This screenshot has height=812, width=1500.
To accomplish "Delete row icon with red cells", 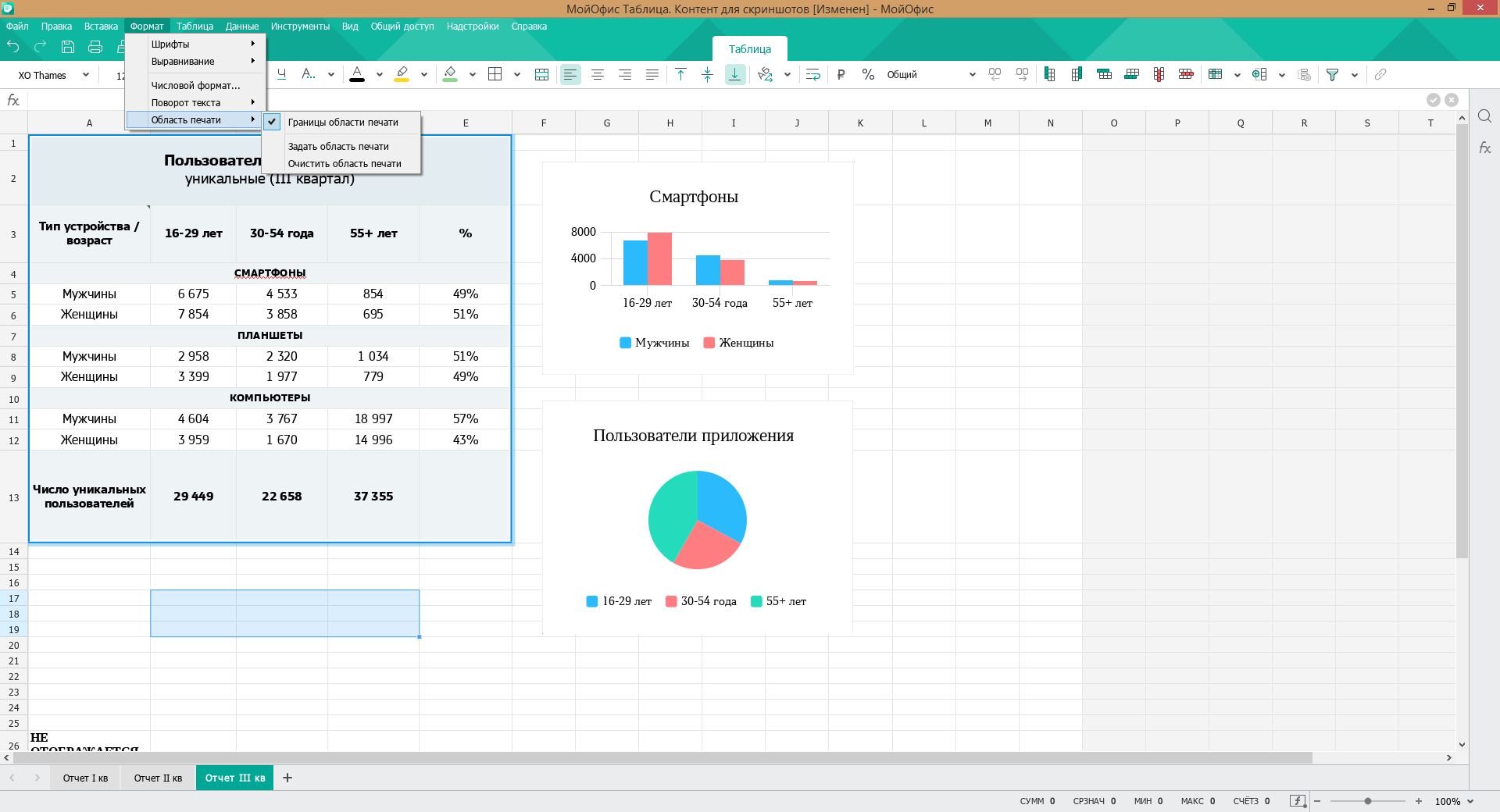I will (x=1186, y=74).
